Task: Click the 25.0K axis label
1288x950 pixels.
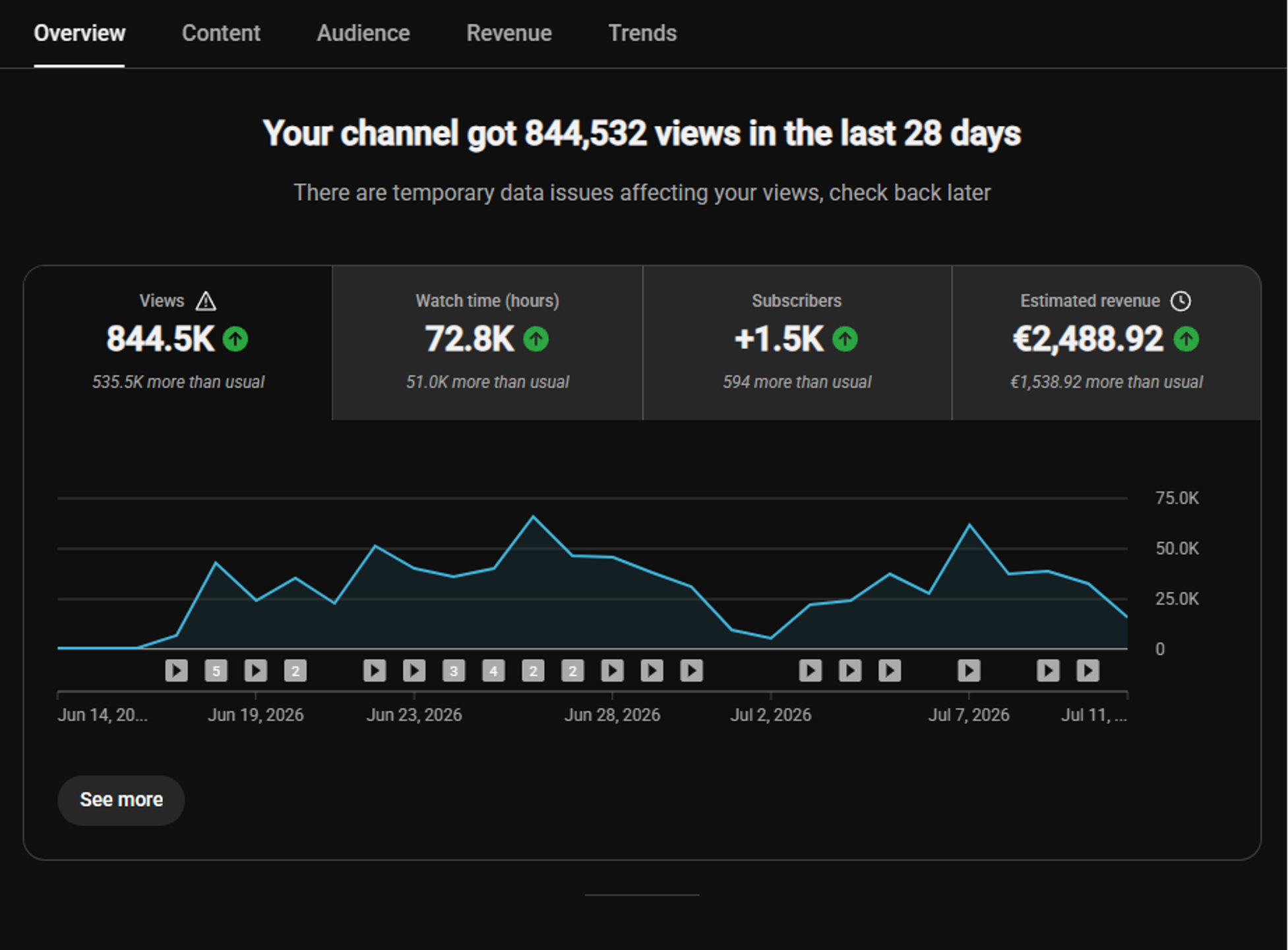Action: [x=1177, y=599]
